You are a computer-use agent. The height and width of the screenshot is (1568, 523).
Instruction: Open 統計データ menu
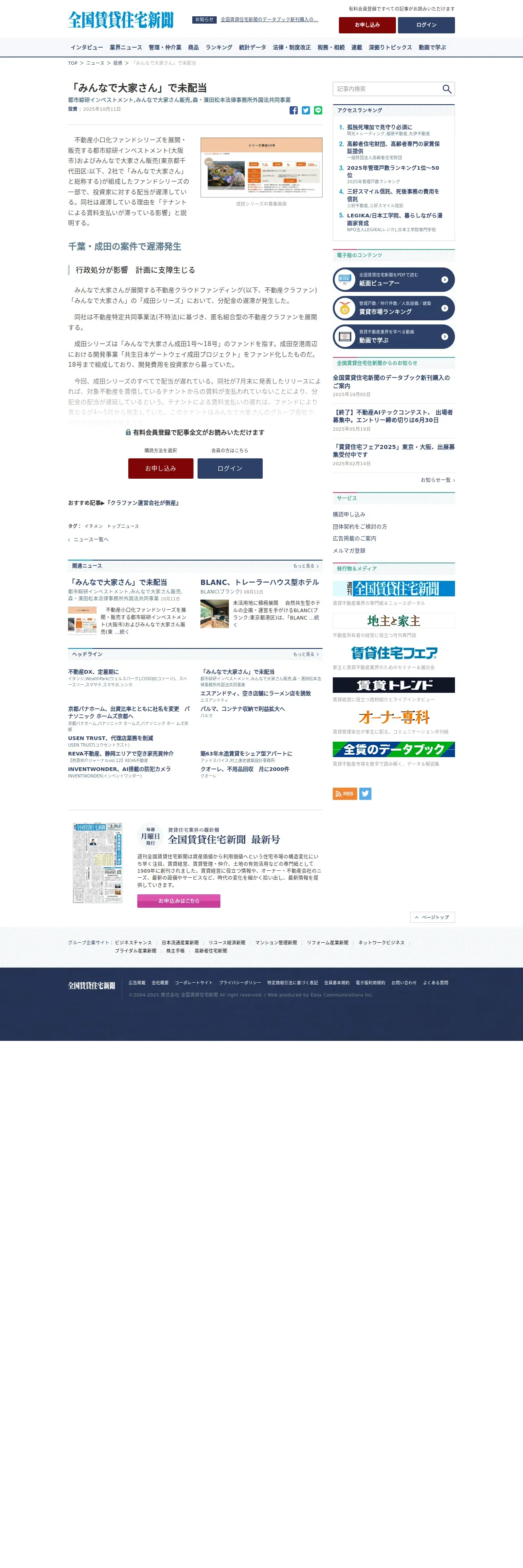coord(252,48)
